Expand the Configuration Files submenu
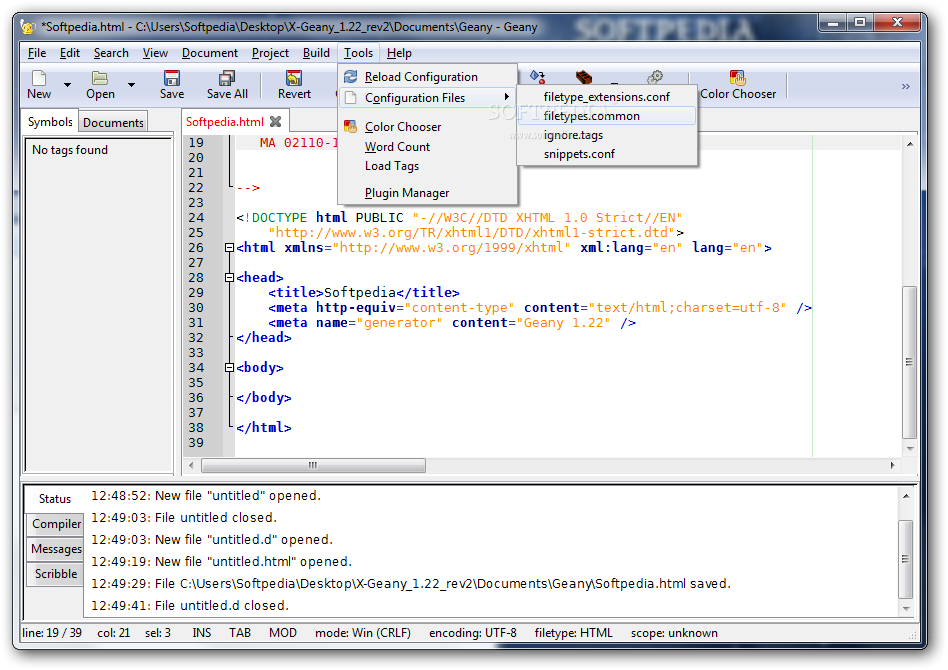This screenshot has height=670, width=948. [427, 98]
